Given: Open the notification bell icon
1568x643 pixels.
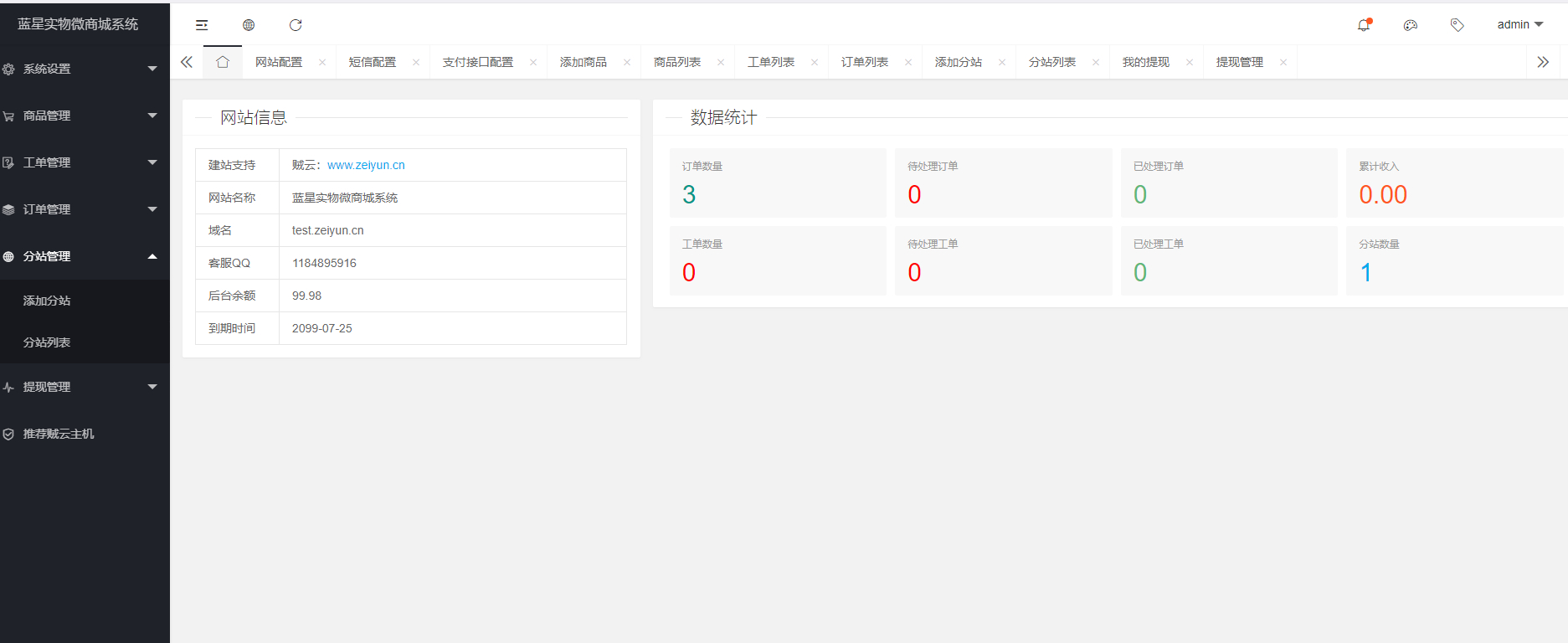Looking at the screenshot, I should click(x=1364, y=25).
